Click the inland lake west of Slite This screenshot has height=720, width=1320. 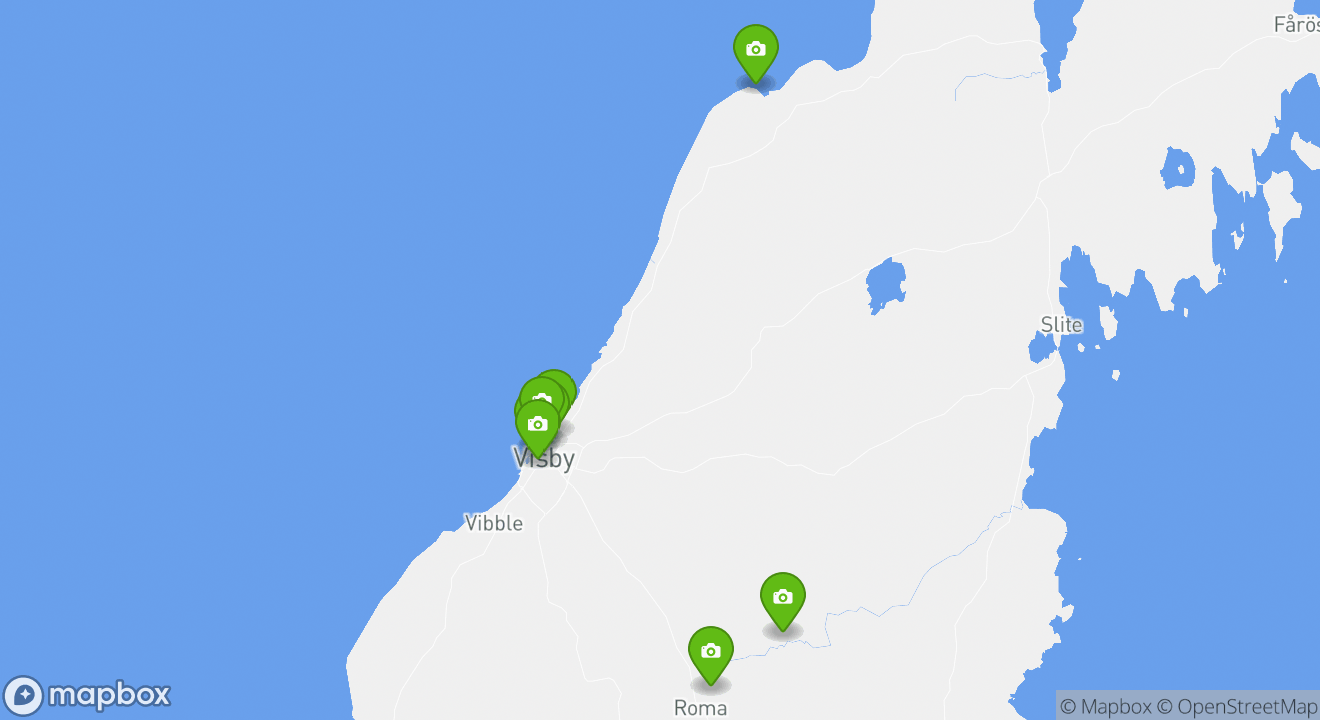[885, 284]
